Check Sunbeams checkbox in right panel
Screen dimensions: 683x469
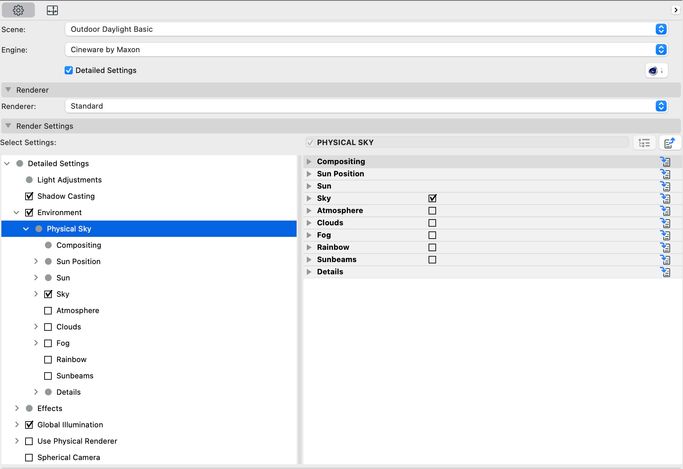[432, 260]
